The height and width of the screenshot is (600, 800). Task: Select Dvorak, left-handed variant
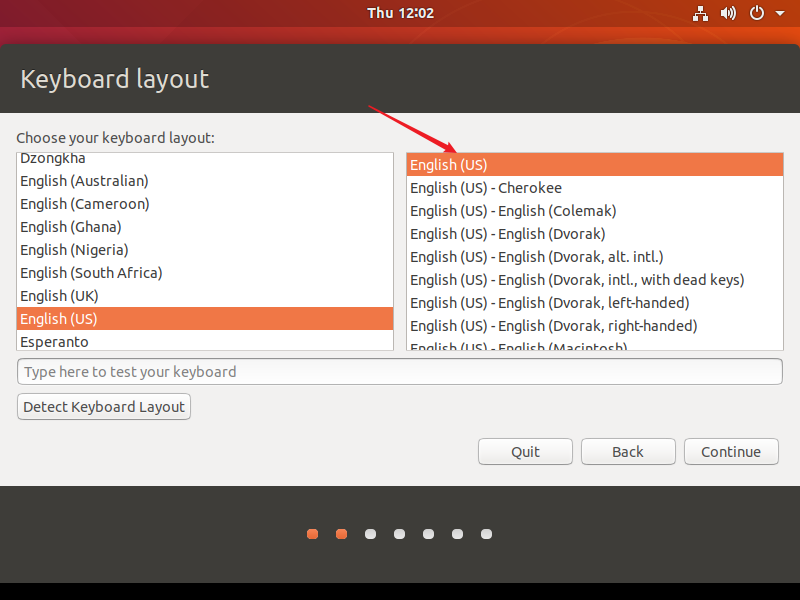(595, 303)
